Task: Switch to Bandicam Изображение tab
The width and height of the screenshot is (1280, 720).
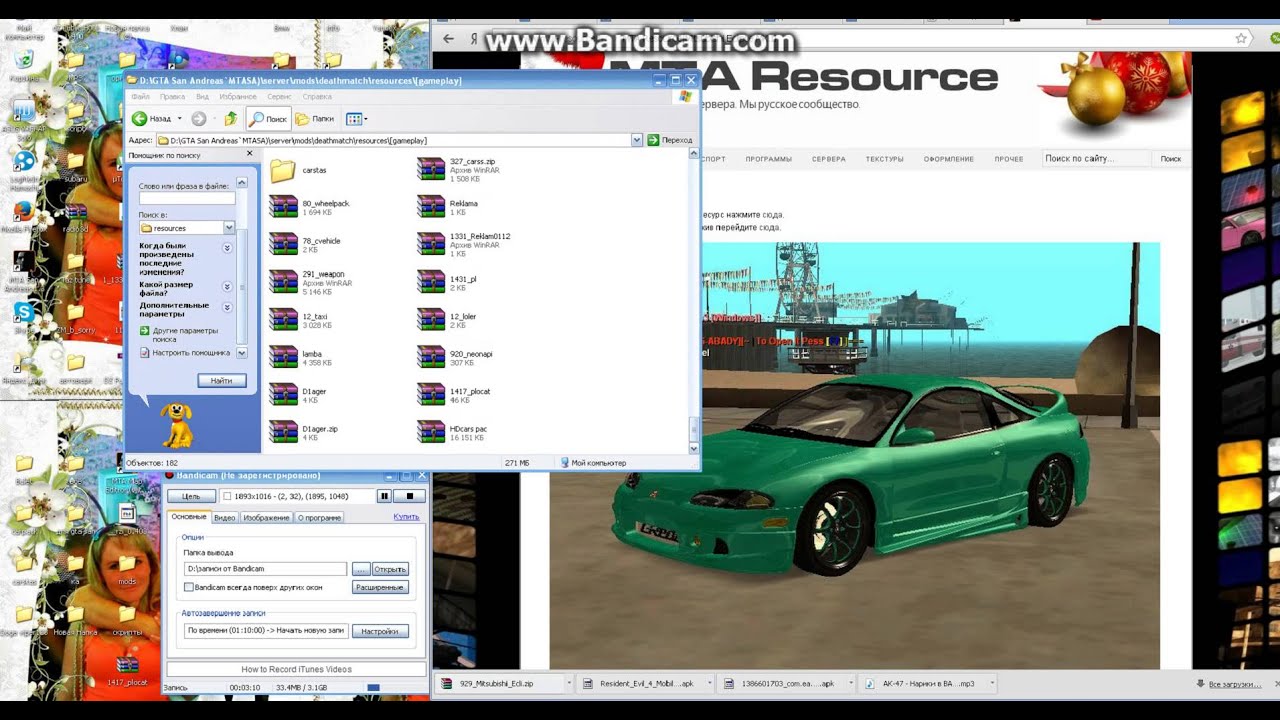Action: pyautogui.click(x=266, y=518)
